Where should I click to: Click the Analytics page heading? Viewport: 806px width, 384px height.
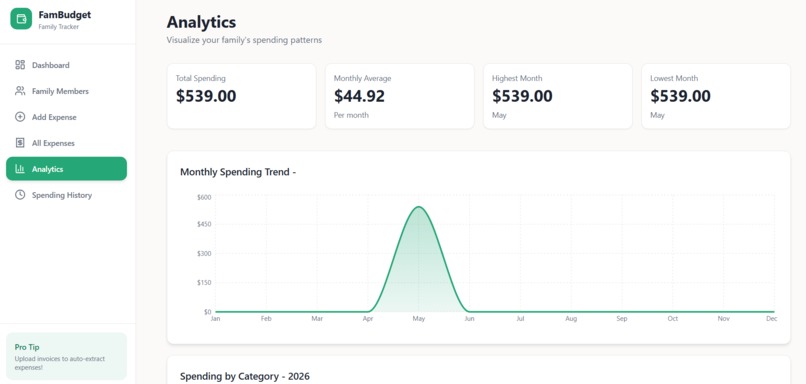(x=202, y=22)
